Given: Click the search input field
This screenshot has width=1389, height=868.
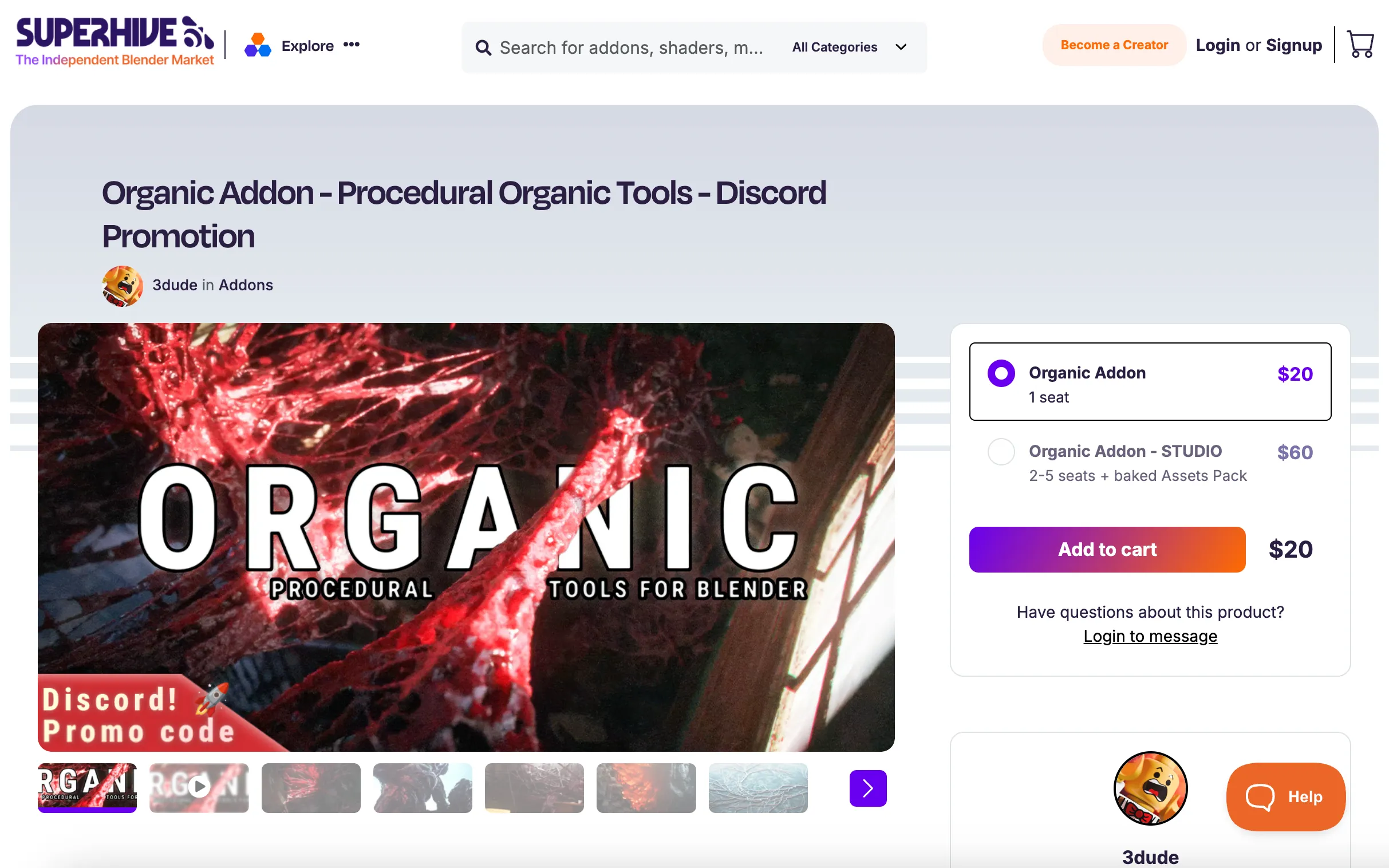Looking at the screenshot, I should coord(632,48).
